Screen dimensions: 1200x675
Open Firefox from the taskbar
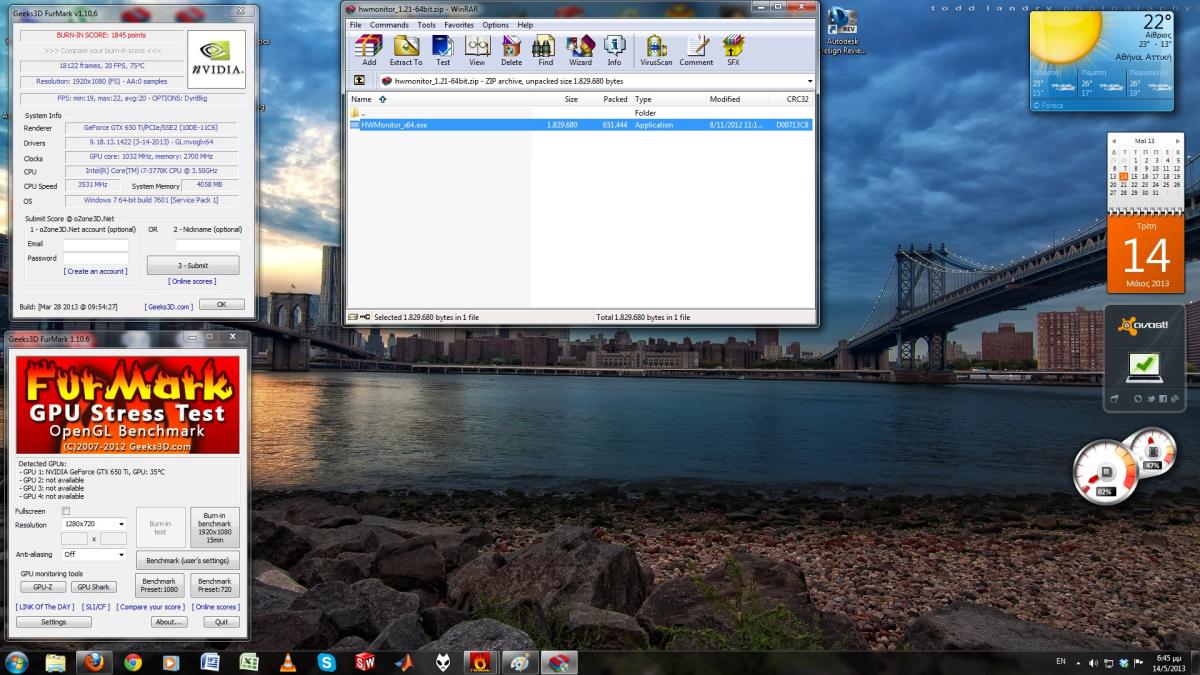94,662
